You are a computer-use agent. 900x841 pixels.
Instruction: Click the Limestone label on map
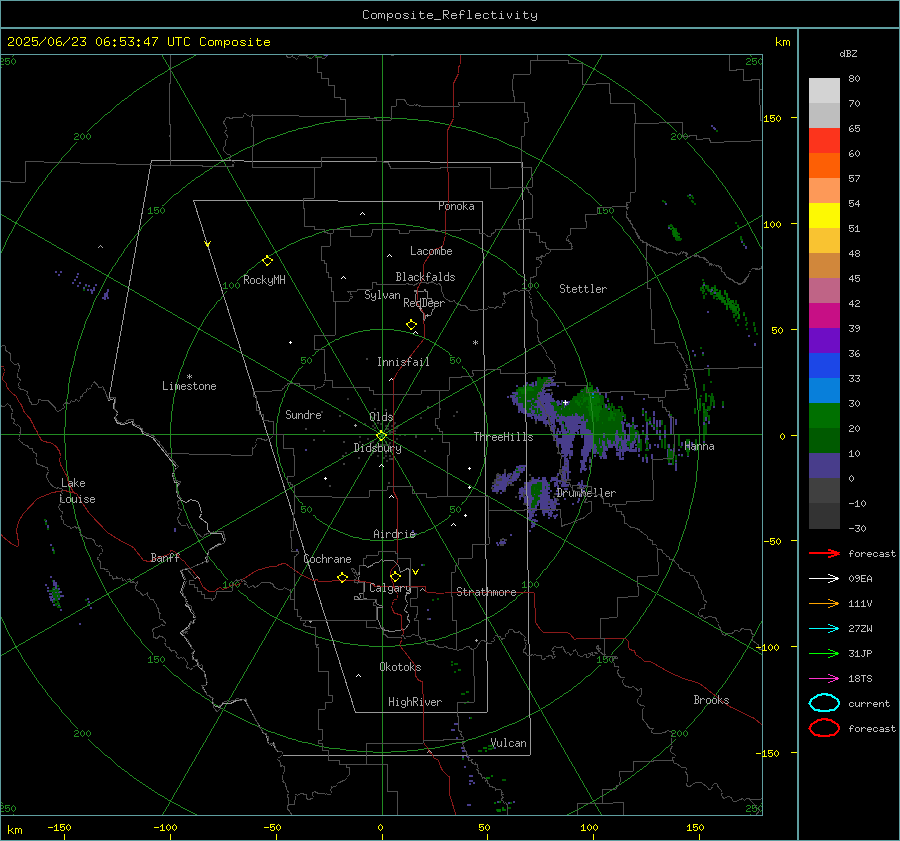[189, 386]
